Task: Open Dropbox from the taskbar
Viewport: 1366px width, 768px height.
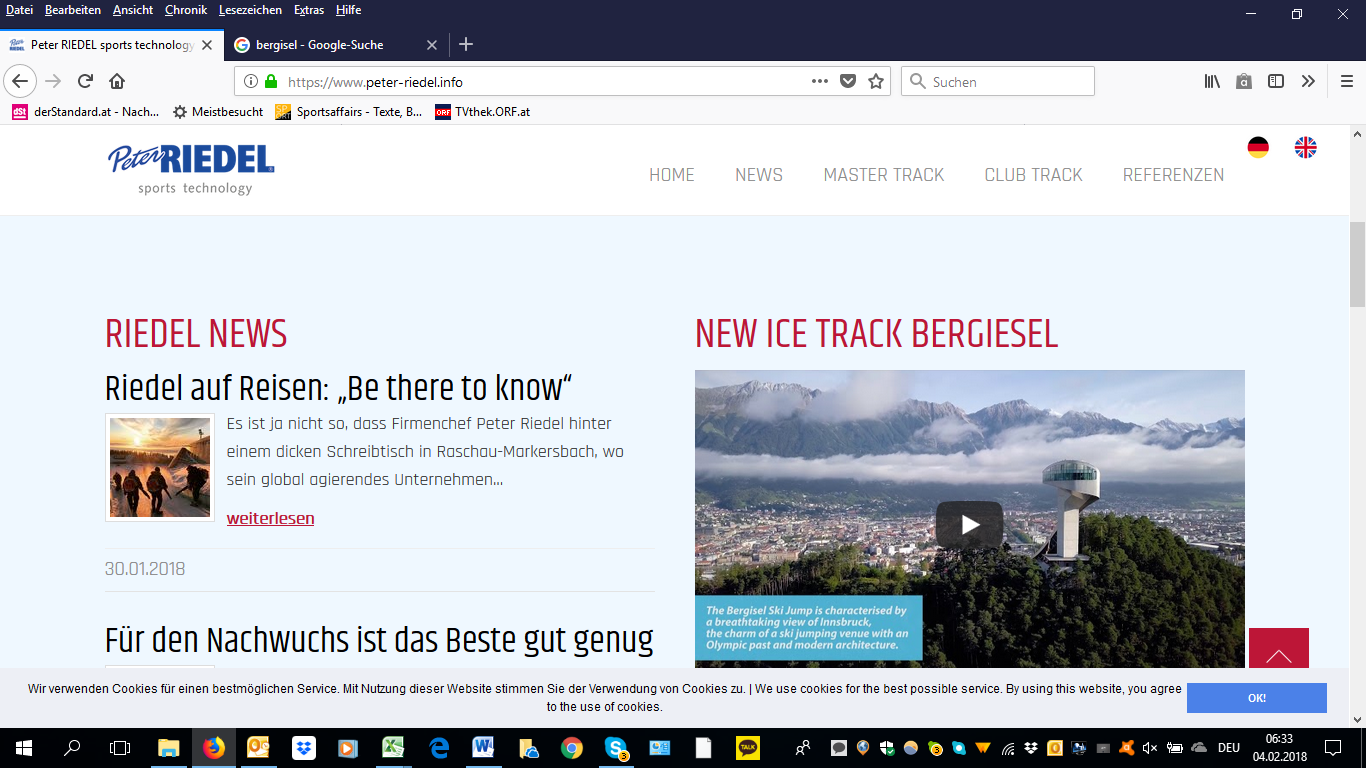Action: [303, 747]
